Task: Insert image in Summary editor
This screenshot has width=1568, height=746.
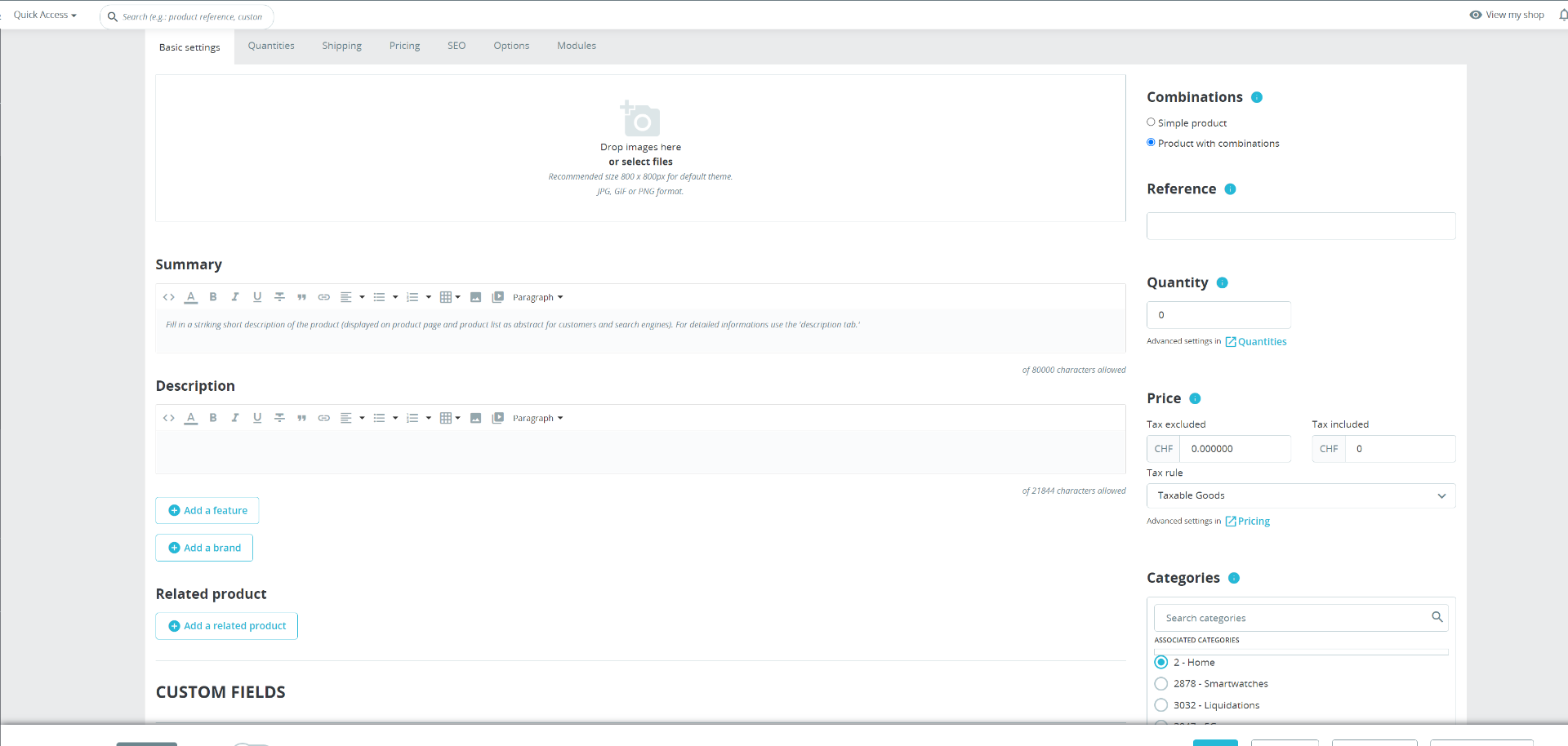Action: [x=475, y=297]
